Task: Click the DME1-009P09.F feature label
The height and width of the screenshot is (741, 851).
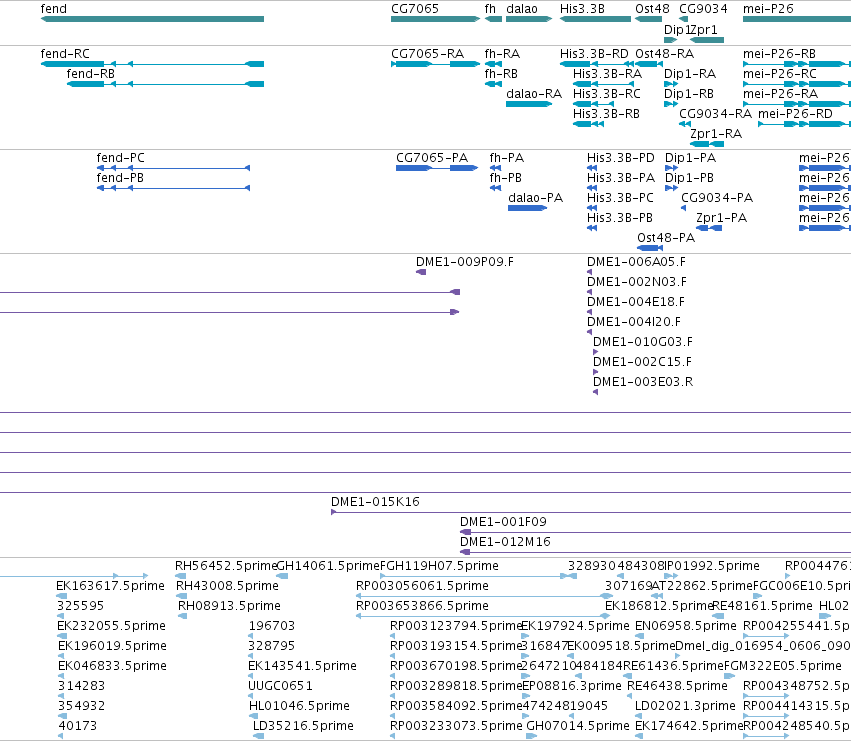Action: pyautogui.click(x=465, y=262)
